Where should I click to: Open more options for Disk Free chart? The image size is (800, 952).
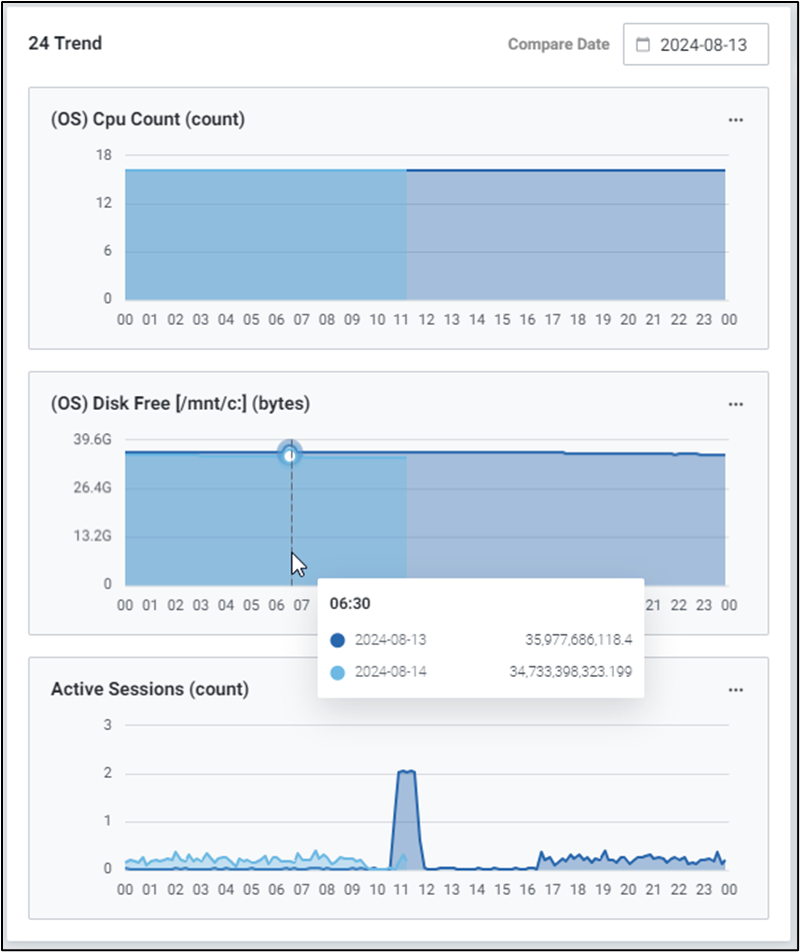pos(736,405)
